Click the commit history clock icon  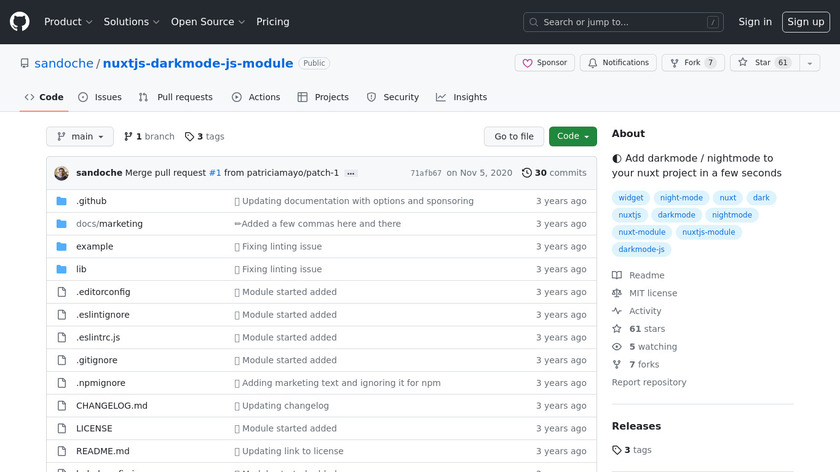(x=527, y=173)
